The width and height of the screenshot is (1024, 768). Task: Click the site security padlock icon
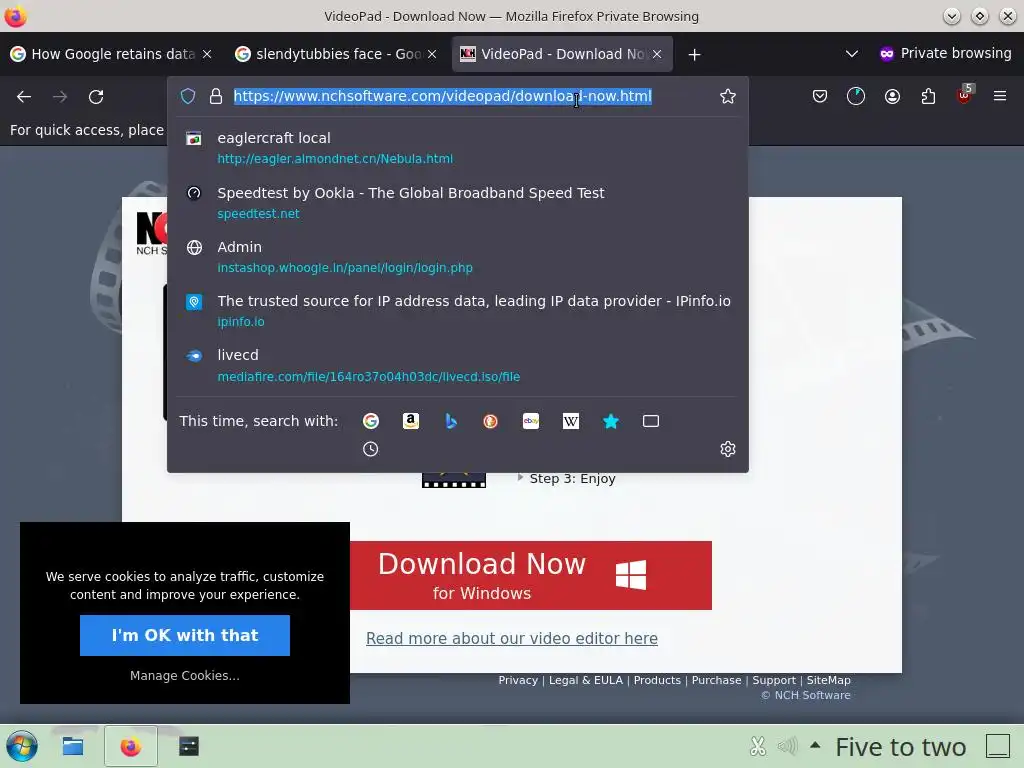216,96
